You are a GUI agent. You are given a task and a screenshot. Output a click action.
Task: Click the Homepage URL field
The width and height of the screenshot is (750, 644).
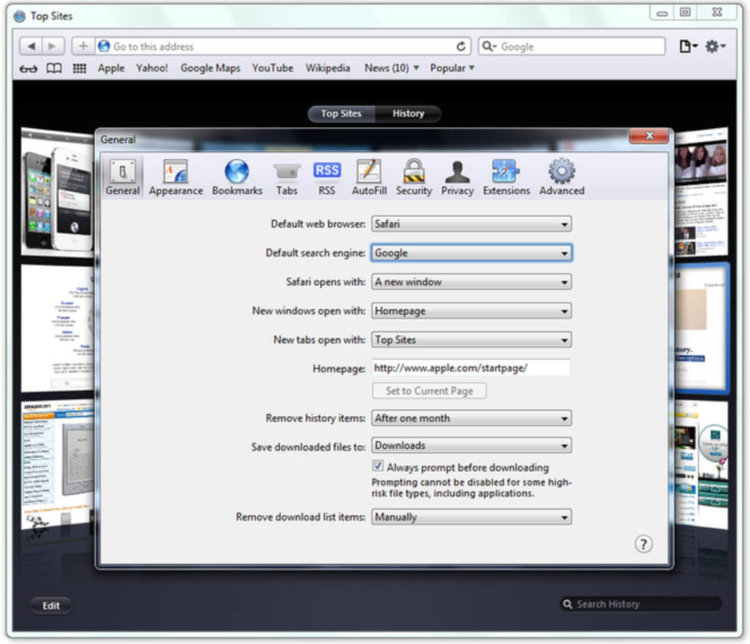click(x=471, y=368)
